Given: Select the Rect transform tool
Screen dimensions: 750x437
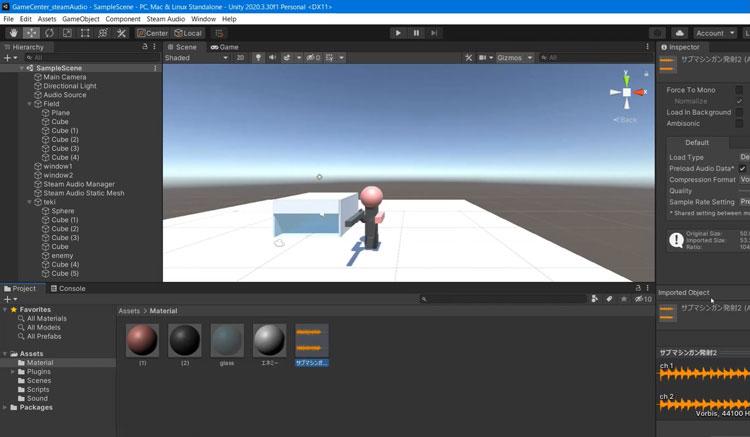Looking at the screenshot, I should click(x=85, y=33).
